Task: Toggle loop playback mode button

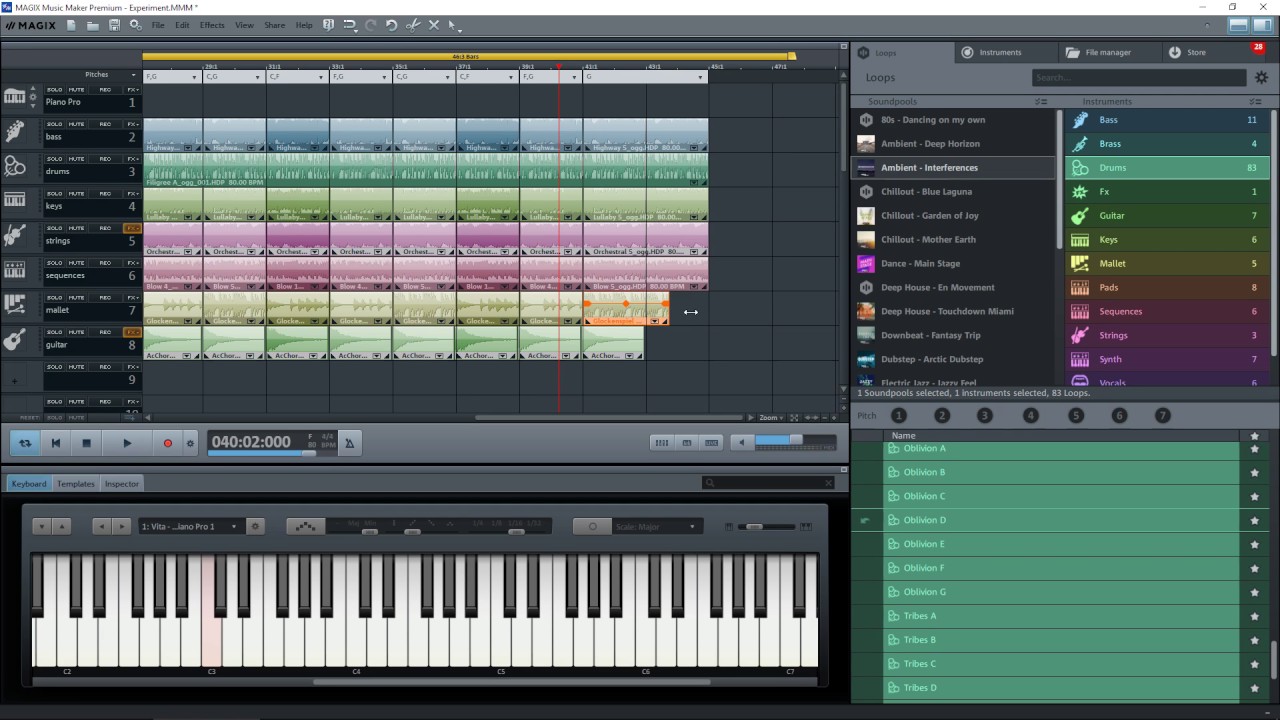Action: click(x=25, y=443)
